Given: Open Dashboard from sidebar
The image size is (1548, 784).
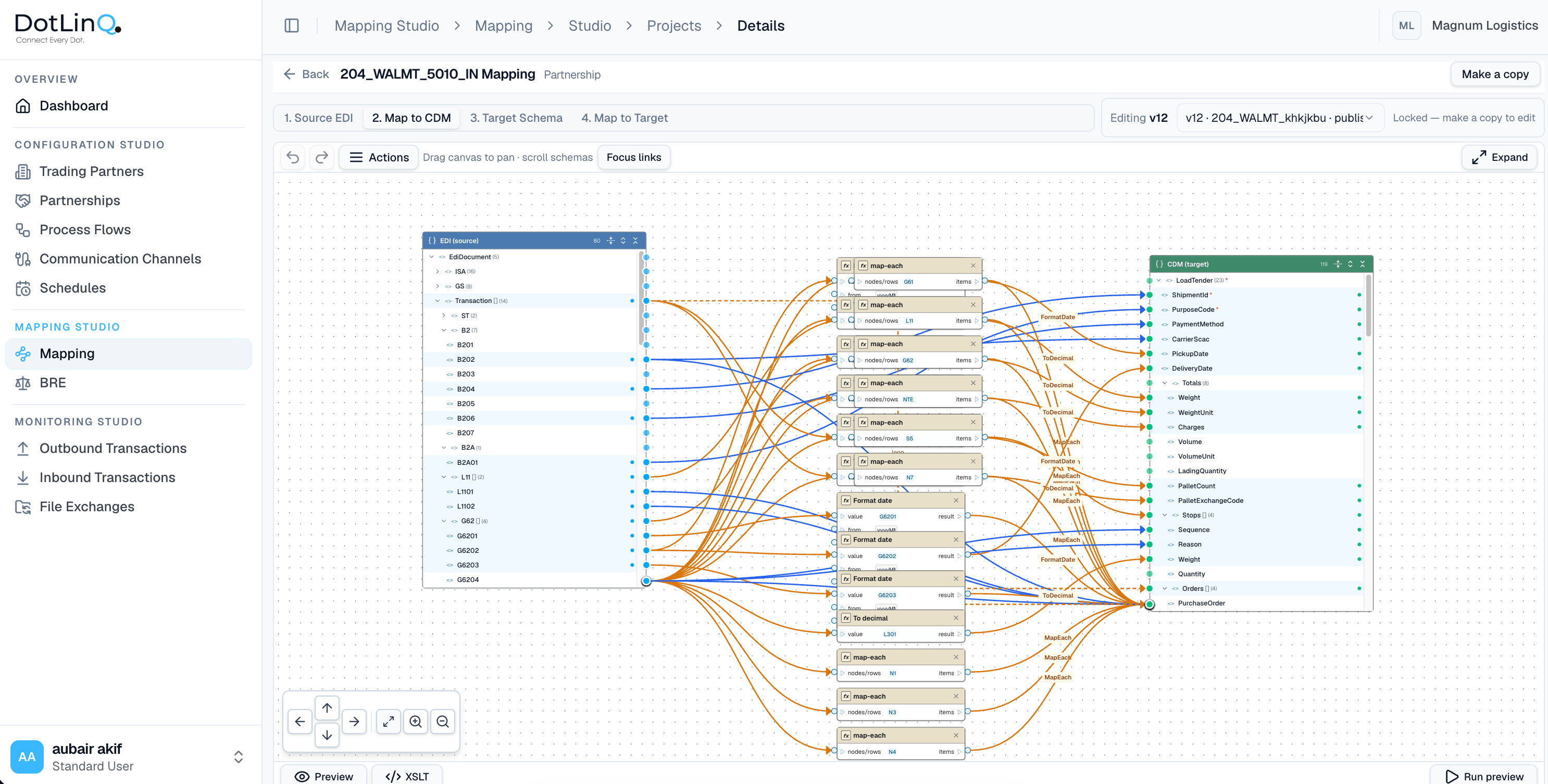Looking at the screenshot, I should [x=129, y=106].
